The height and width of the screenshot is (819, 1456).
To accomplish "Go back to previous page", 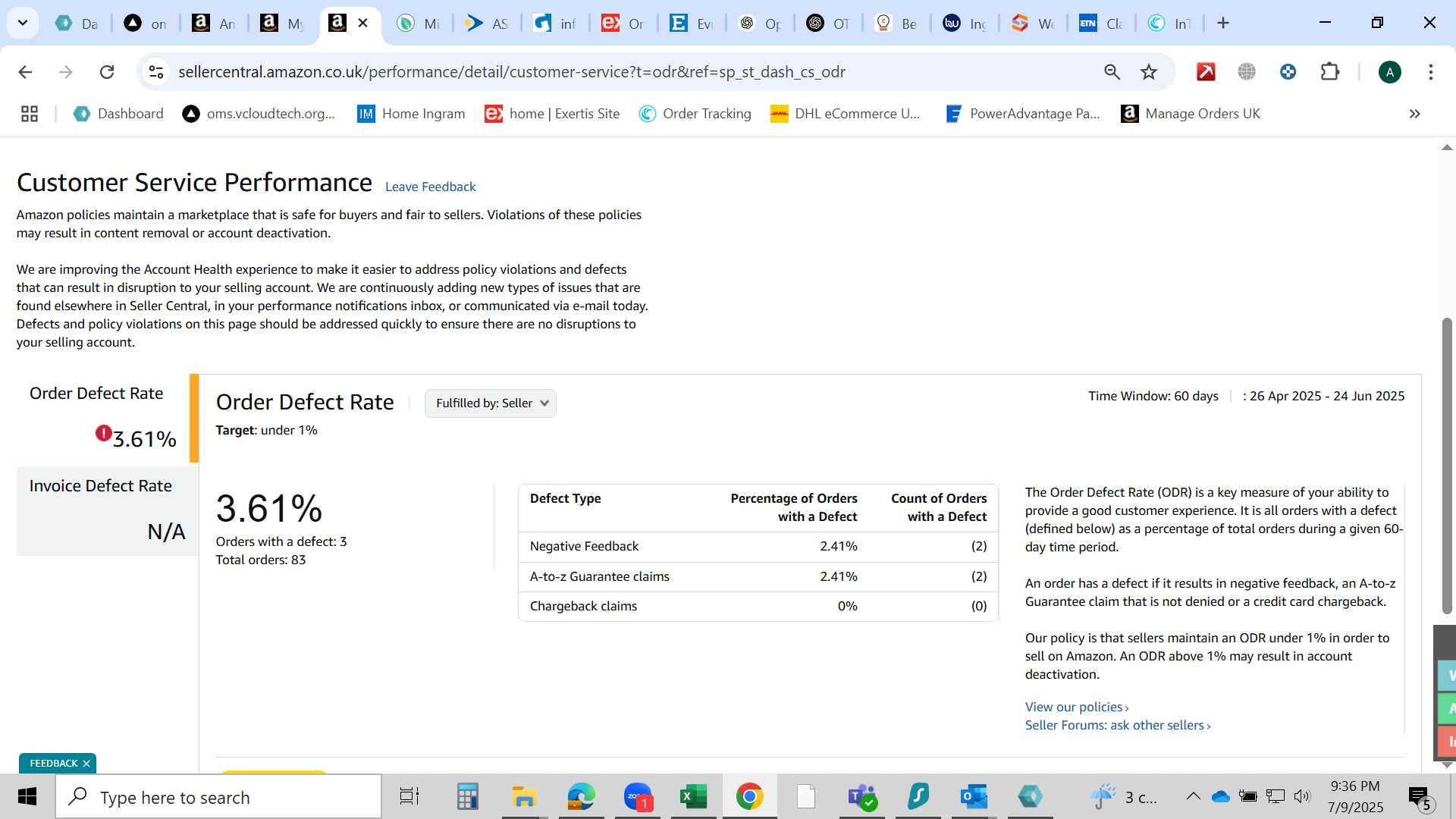I will point(25,72).
